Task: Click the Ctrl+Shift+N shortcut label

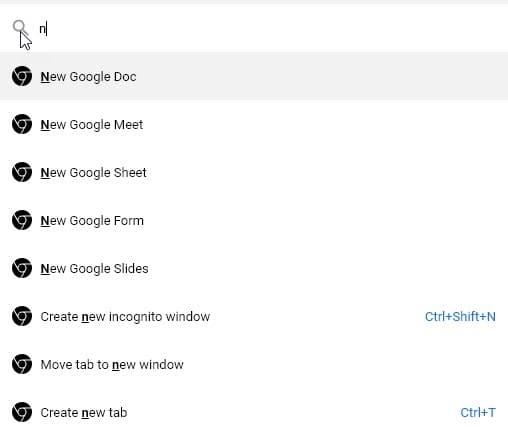Action: pyautogui.click(x=460, y=316)
